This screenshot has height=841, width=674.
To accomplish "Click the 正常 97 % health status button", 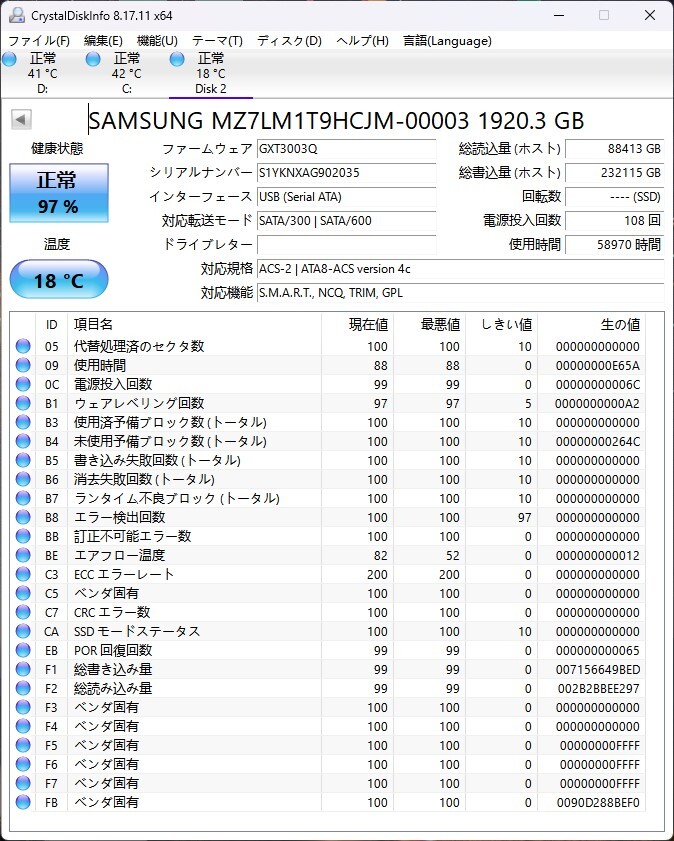I will 59,193.
